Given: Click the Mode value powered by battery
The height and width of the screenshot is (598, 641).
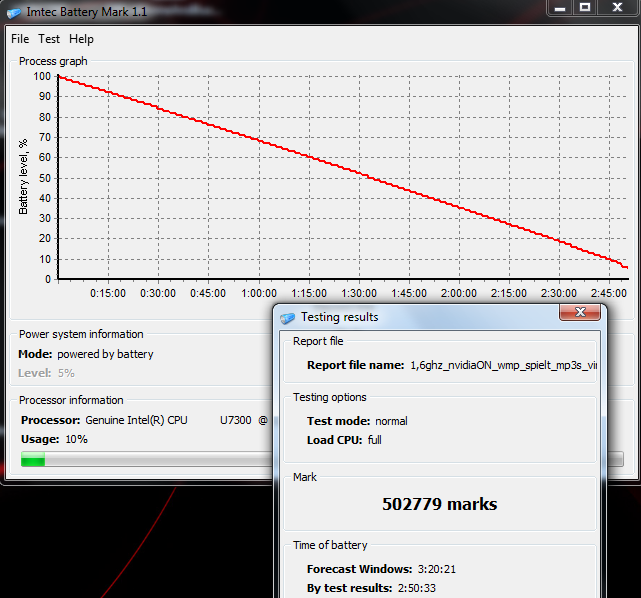Looking at the screenshot, I should (x=105, y=354).
